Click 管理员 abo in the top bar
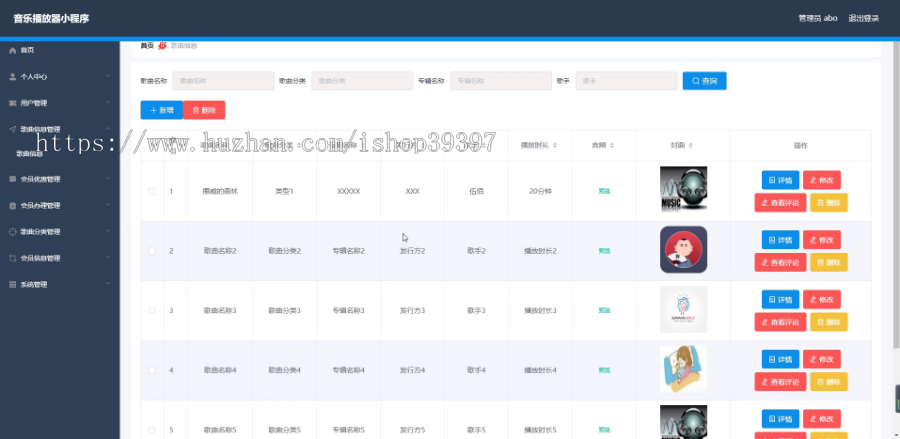 coord(817,18)
